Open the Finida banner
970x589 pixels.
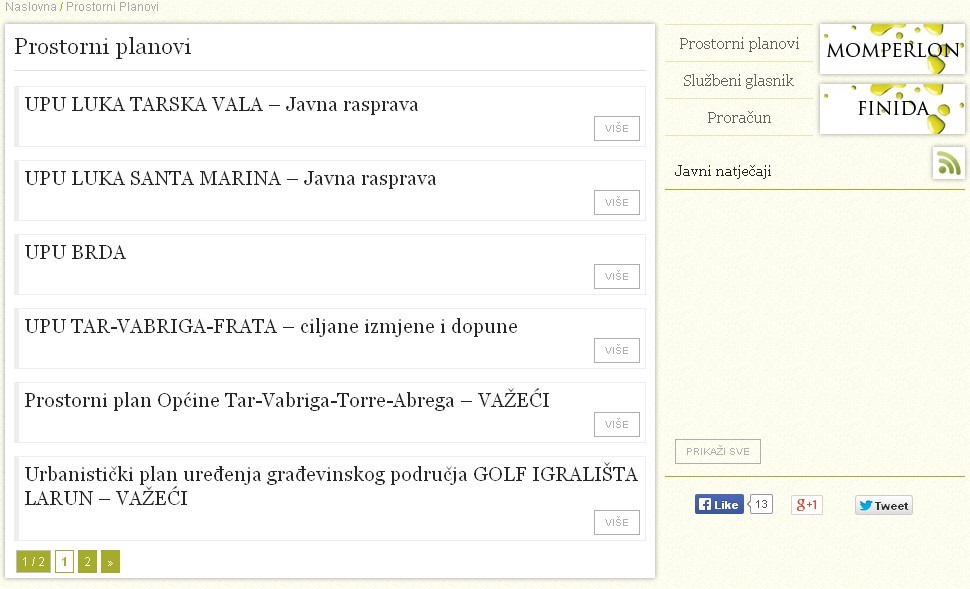(x=892, y=109)
